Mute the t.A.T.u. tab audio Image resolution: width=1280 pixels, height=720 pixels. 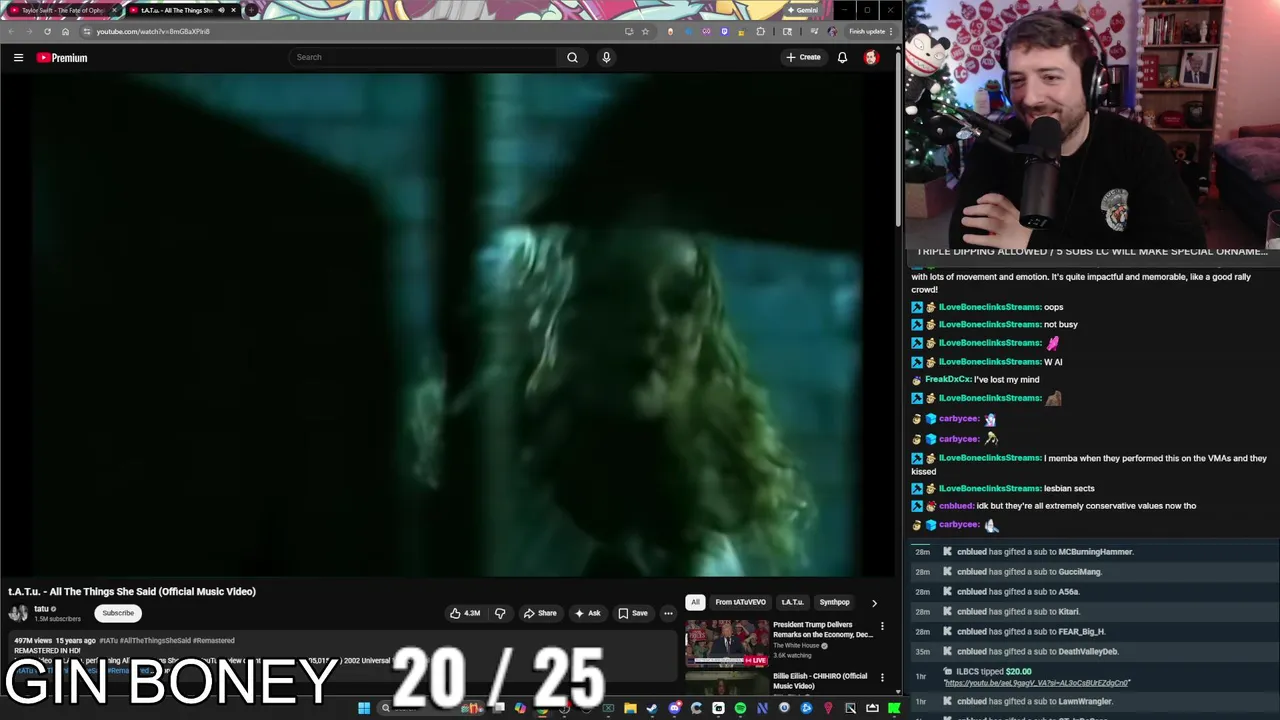[x=221, y=10]
